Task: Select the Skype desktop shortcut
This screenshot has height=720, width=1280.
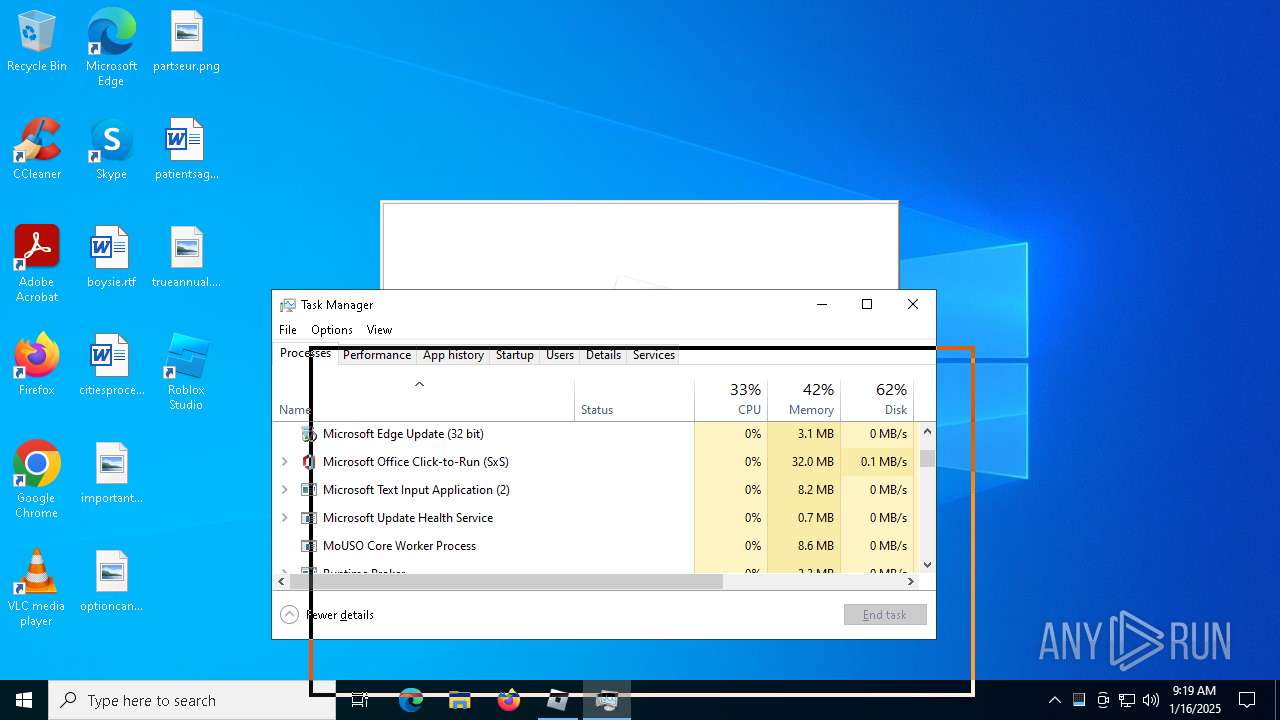Action: (x=111, y=150)
